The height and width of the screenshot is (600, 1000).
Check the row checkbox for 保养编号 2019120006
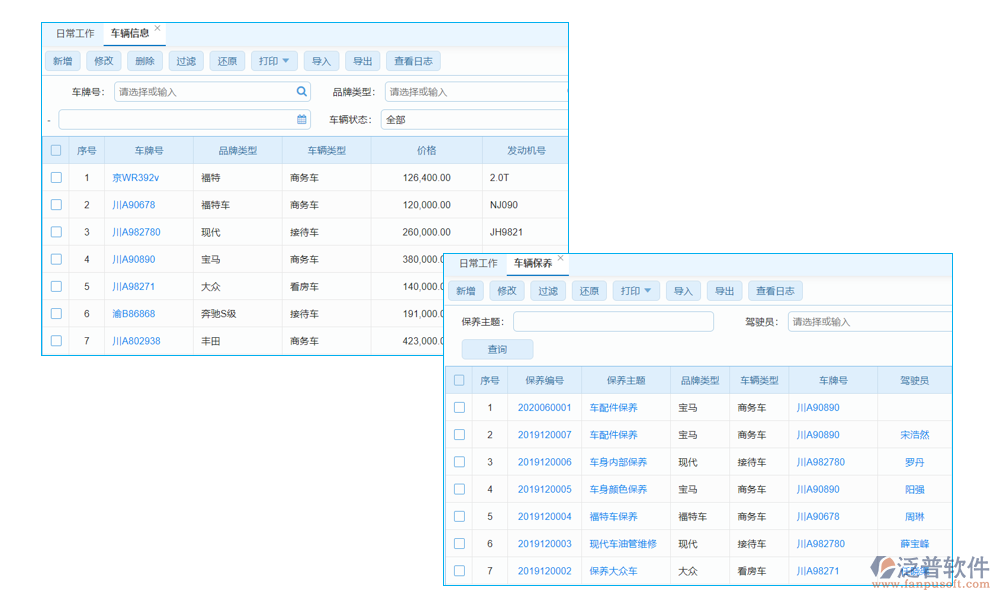pos(459,462)
